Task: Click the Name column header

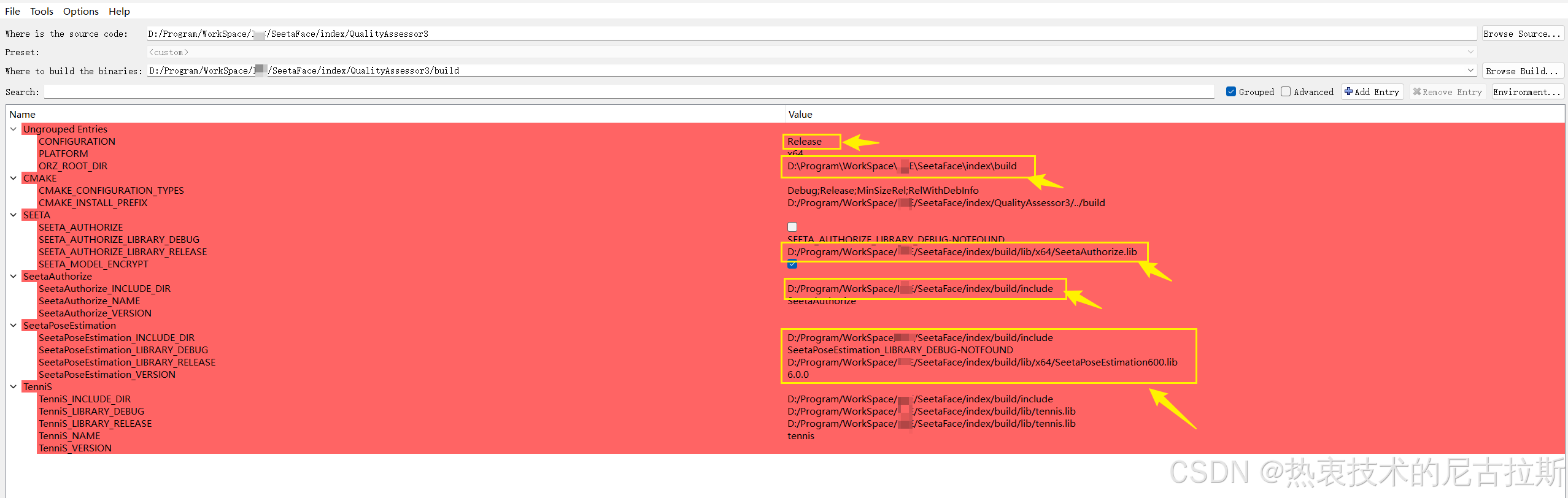Action: [396, 114]
